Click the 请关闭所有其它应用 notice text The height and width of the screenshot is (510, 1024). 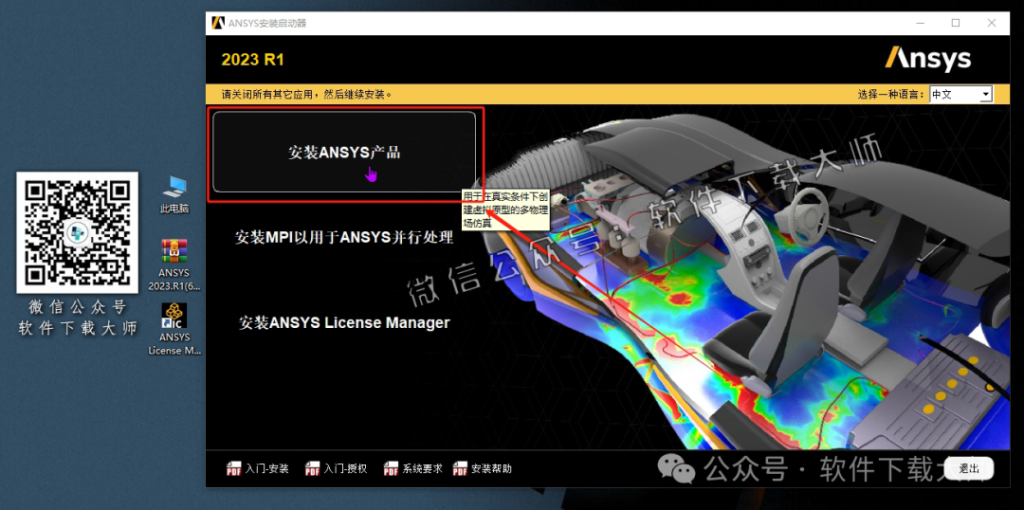306,95
